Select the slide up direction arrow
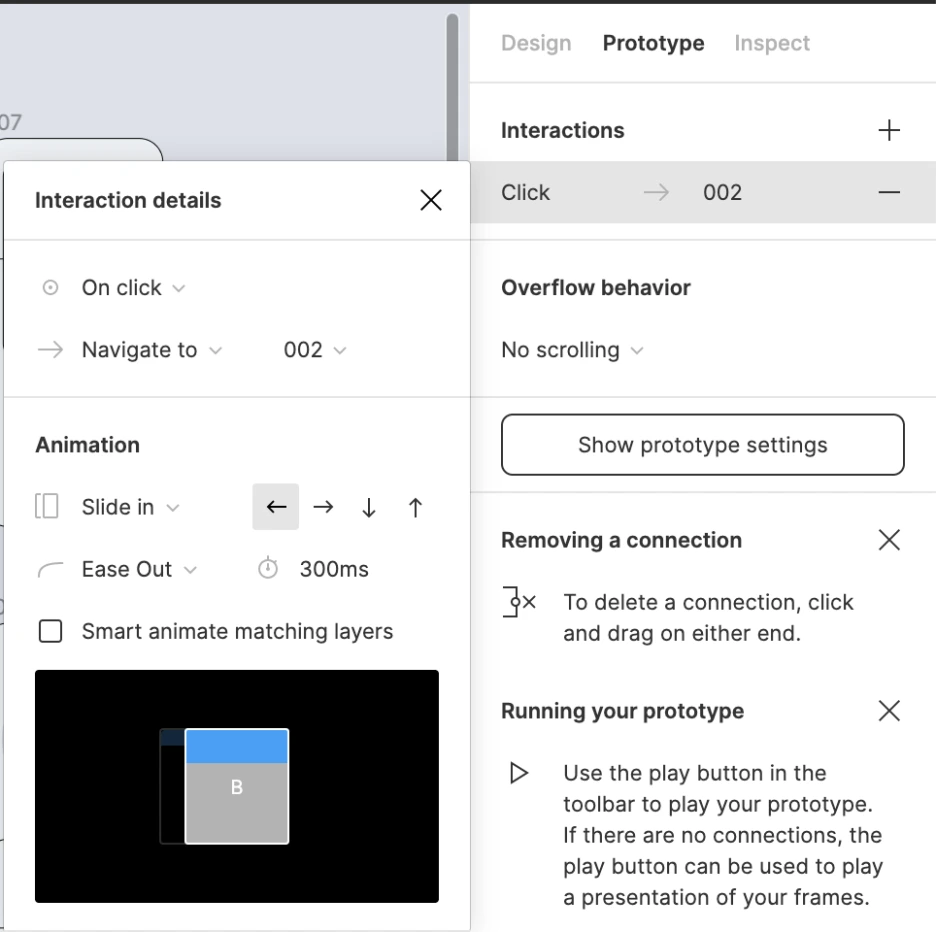The image size is (936, 932). point(415,507)
